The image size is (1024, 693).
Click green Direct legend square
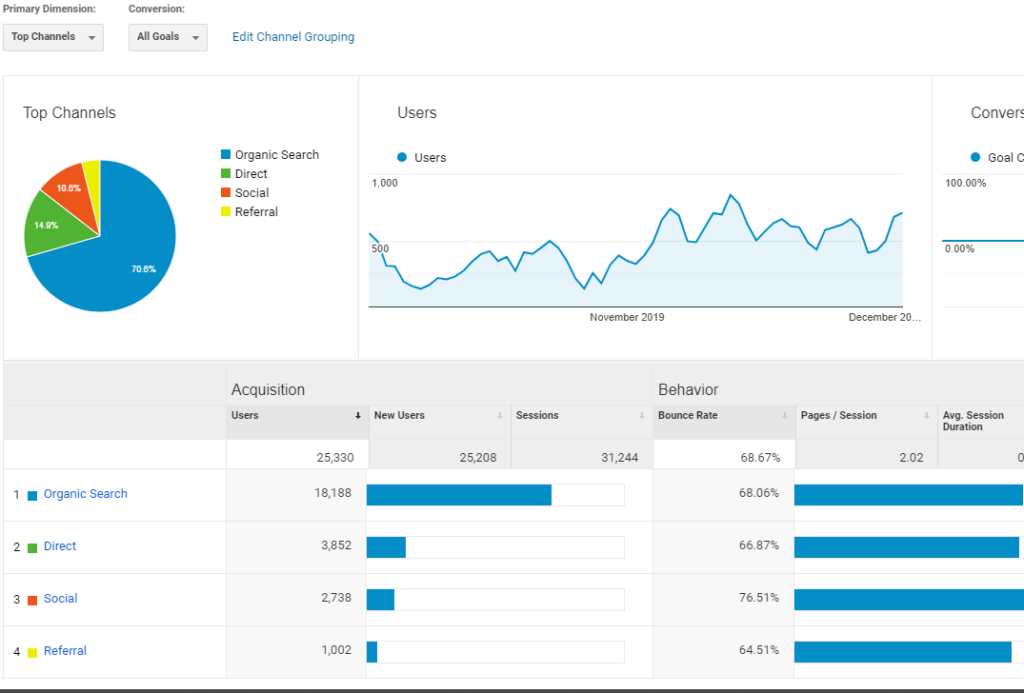click(x=226, y=174)
